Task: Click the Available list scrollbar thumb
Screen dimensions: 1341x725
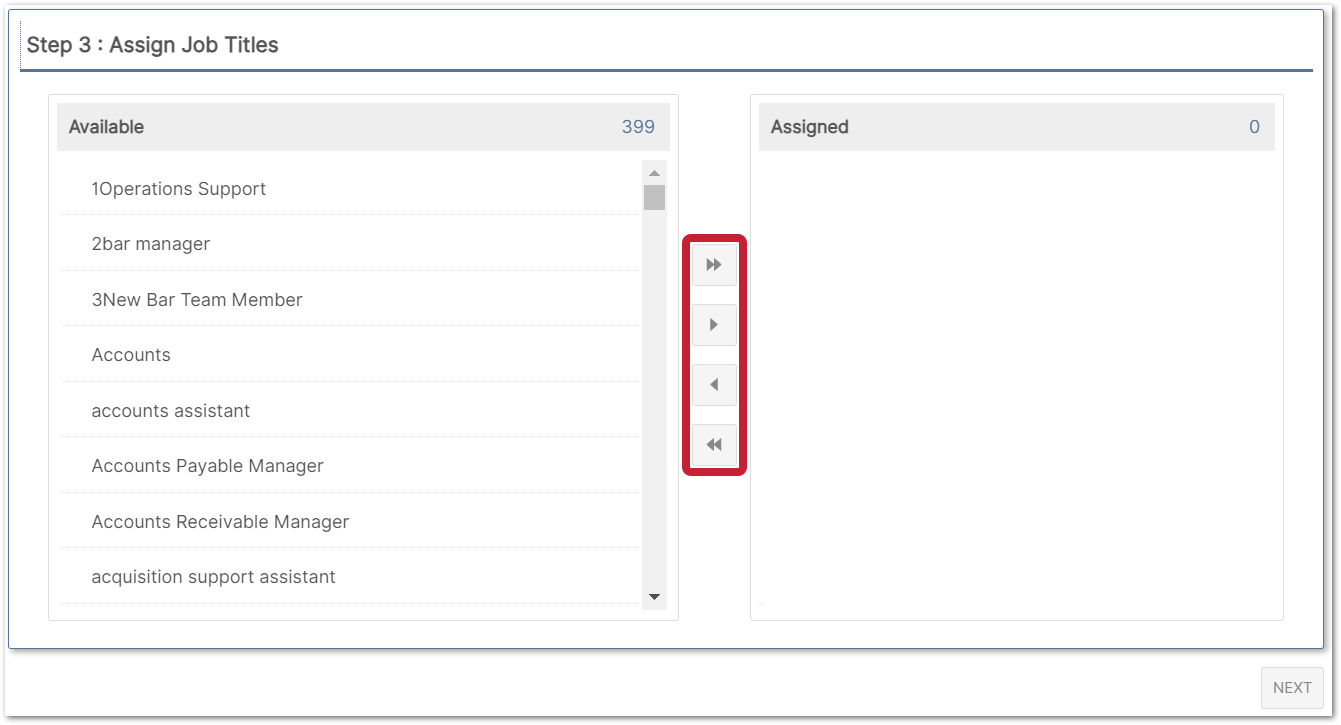Action: (x=654, y=197)
